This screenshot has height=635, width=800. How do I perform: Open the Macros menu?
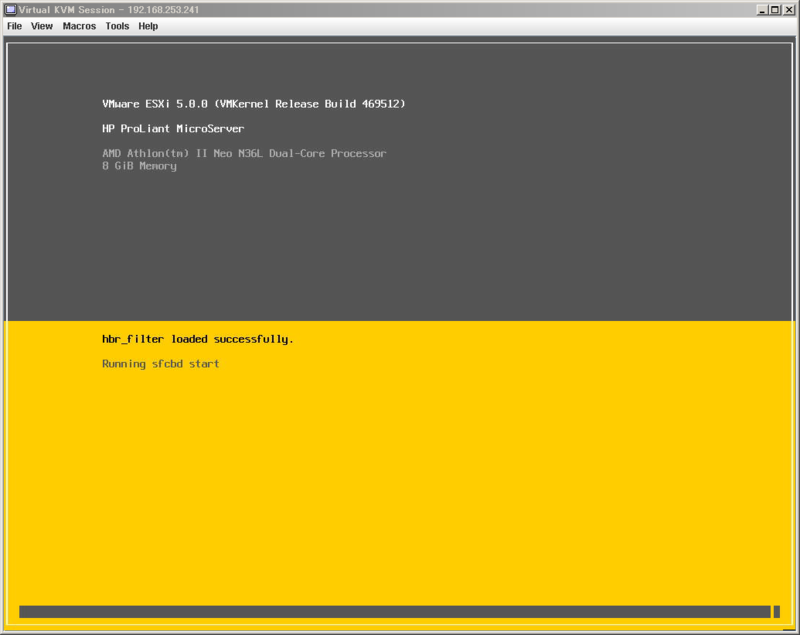tap(79, 26)
